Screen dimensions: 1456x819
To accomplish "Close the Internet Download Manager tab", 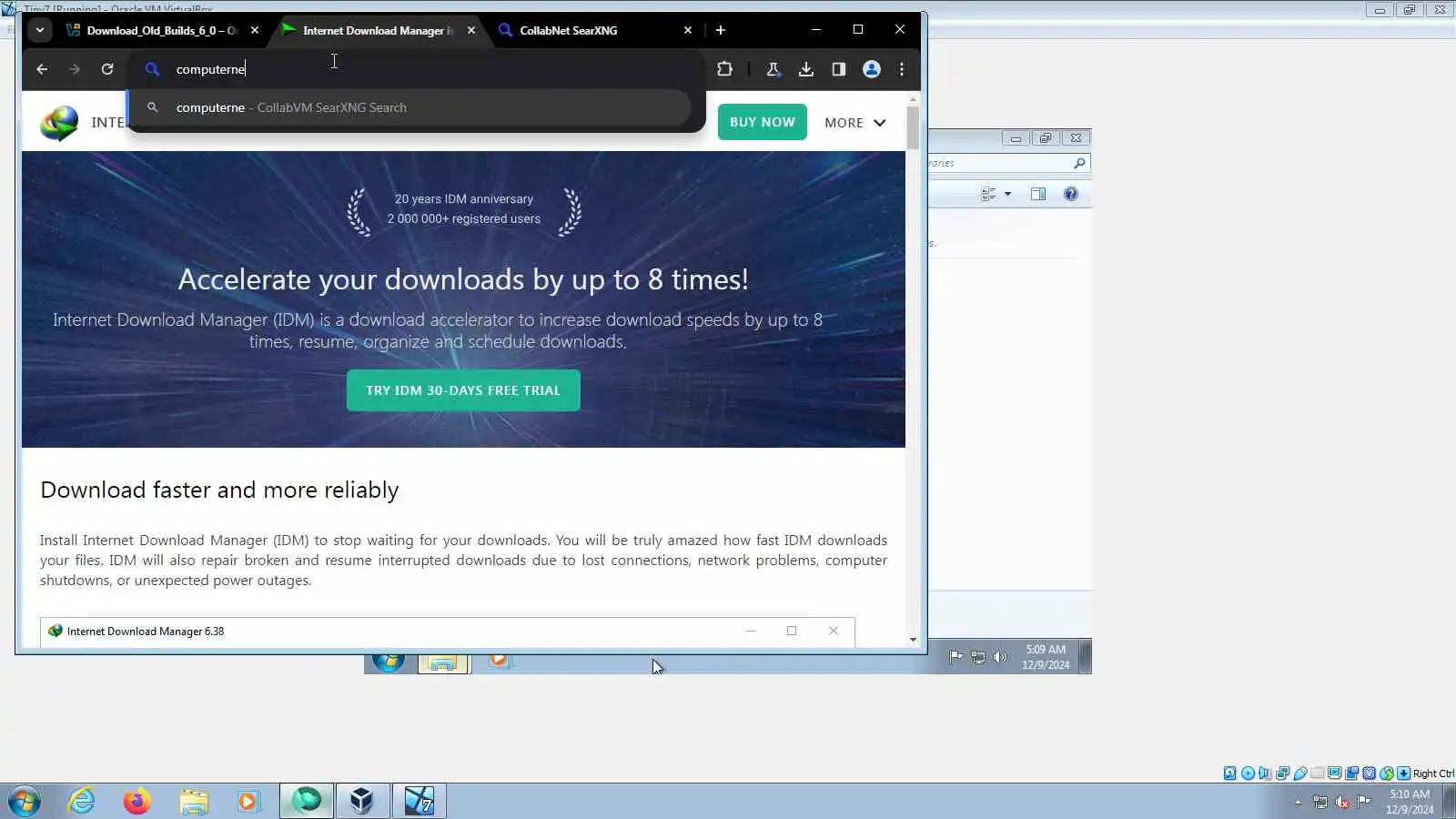I will tap(471, 30).
